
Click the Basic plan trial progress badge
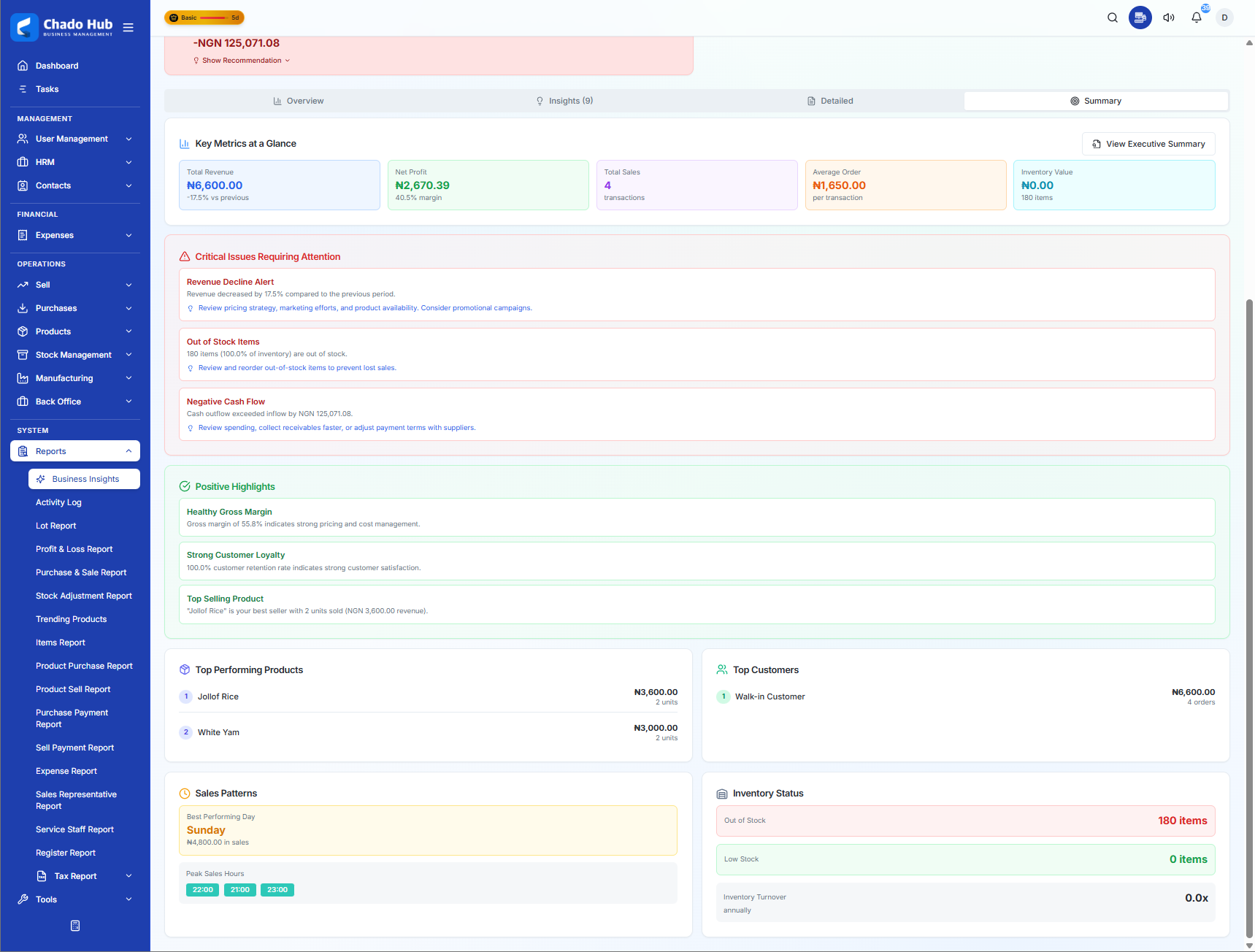pos(204,18)
